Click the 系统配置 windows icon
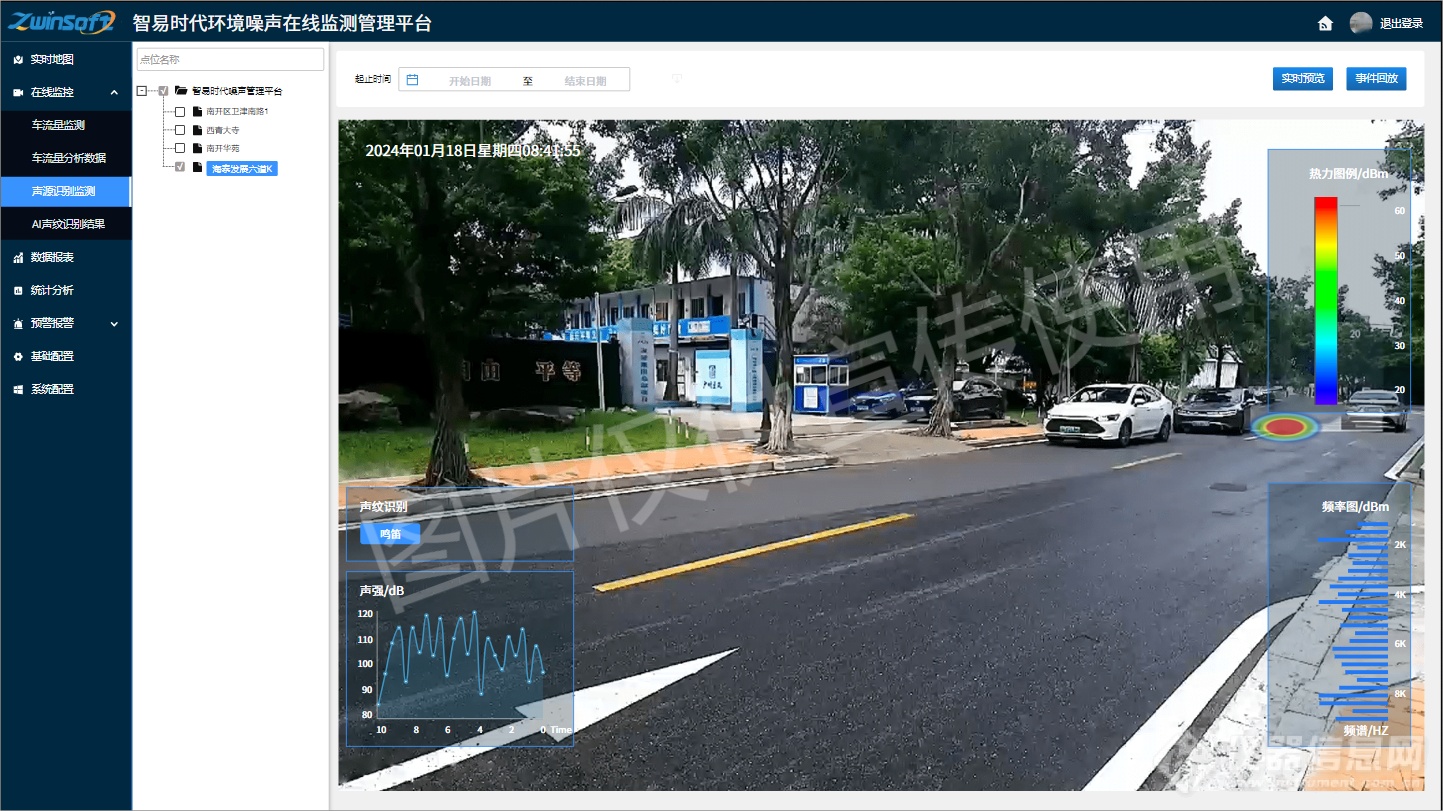This screenshot has height=811, width=1443. point(18,390)
